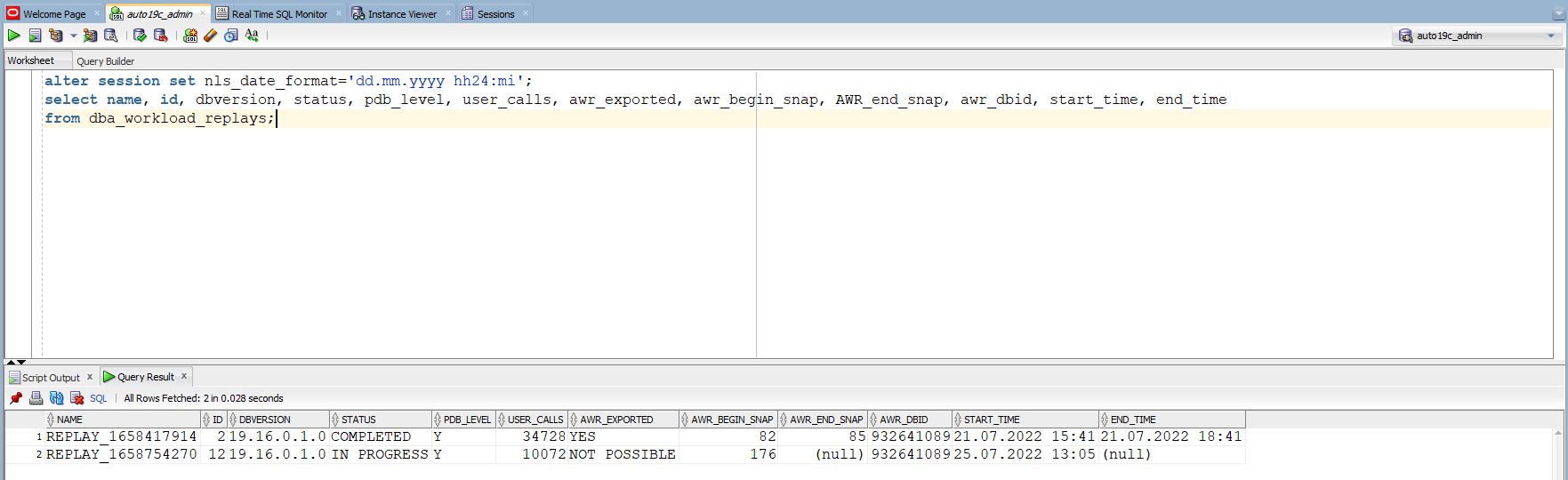Switch to the Welcome Page tab
Image resolution: width=1568 pixels, height=480 pixels.
point(54,13)
